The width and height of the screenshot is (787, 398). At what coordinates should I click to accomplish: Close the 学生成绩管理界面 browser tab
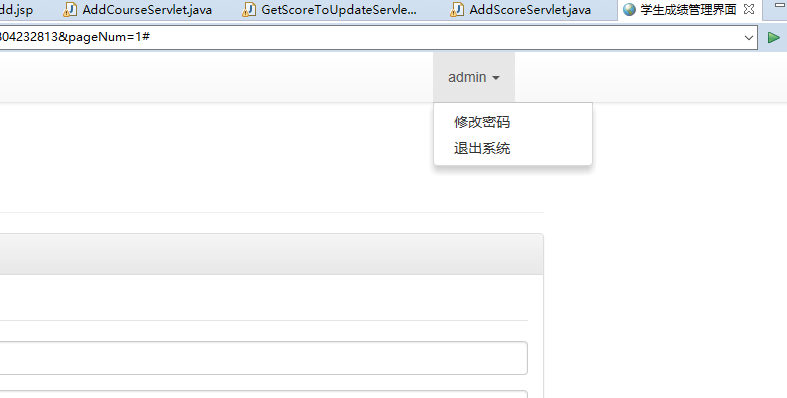(x=749, y=9)
